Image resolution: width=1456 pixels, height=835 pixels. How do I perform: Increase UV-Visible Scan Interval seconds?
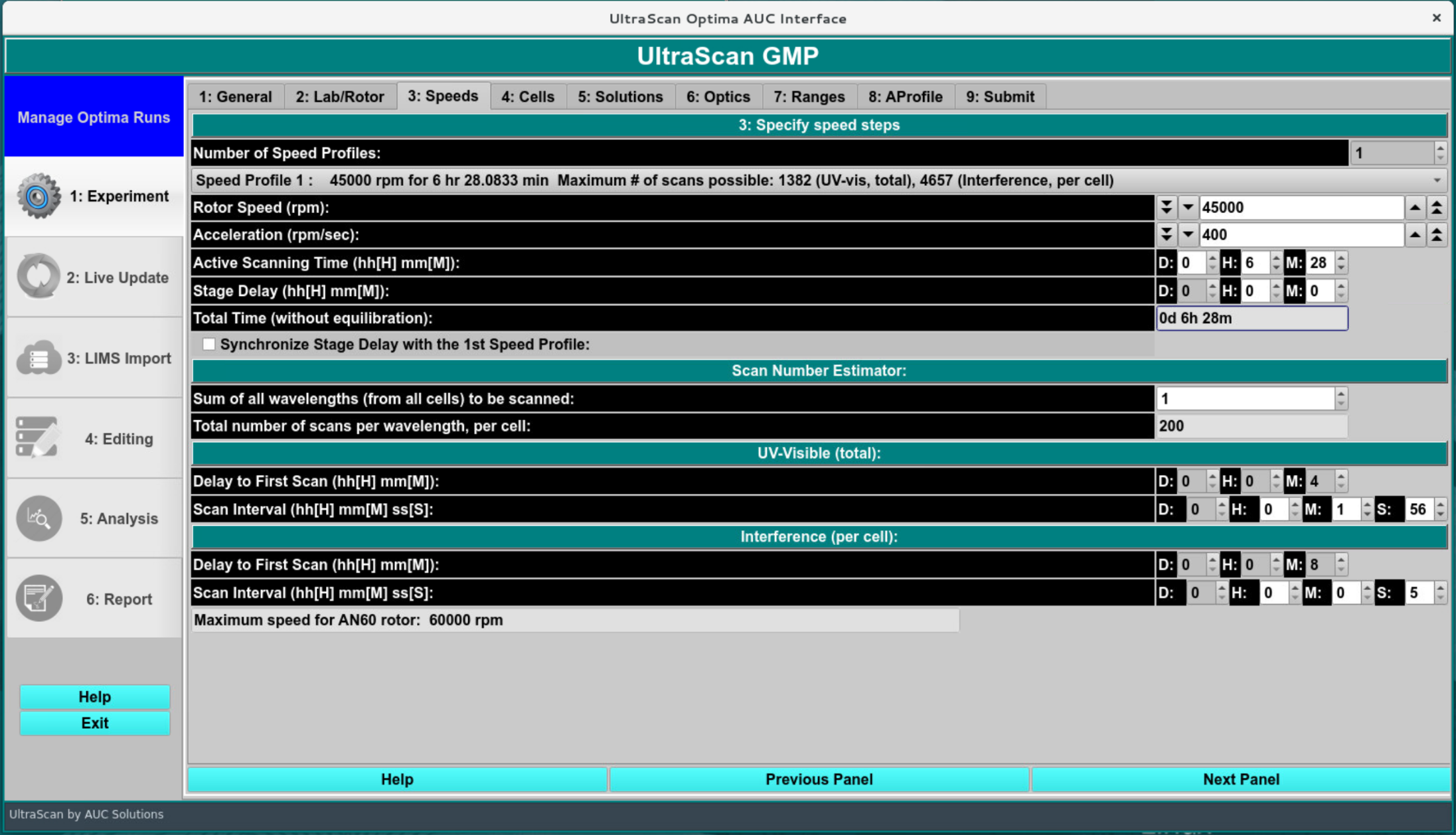pos(1440,504)
